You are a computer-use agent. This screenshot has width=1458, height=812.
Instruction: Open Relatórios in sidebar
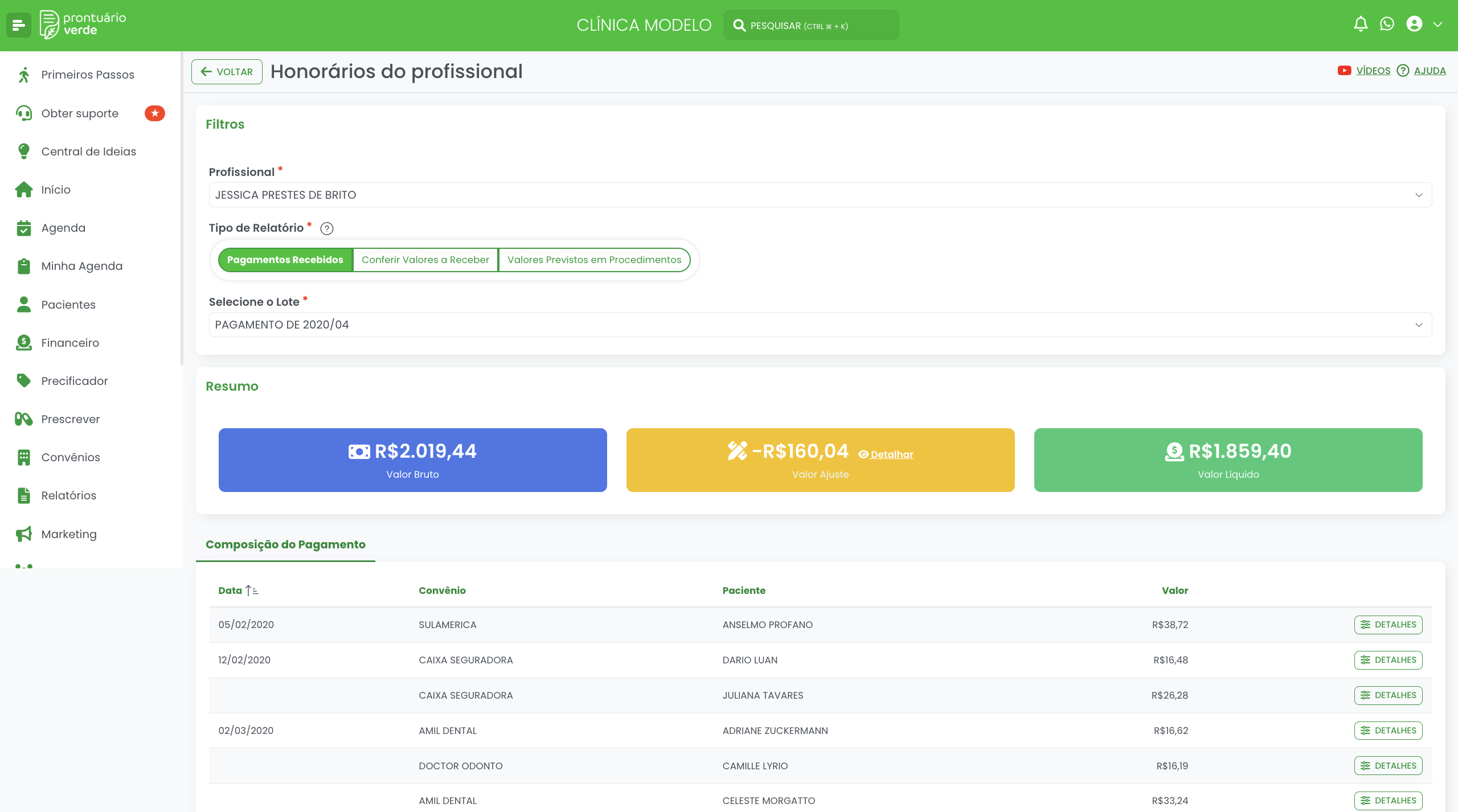[69, 495]
